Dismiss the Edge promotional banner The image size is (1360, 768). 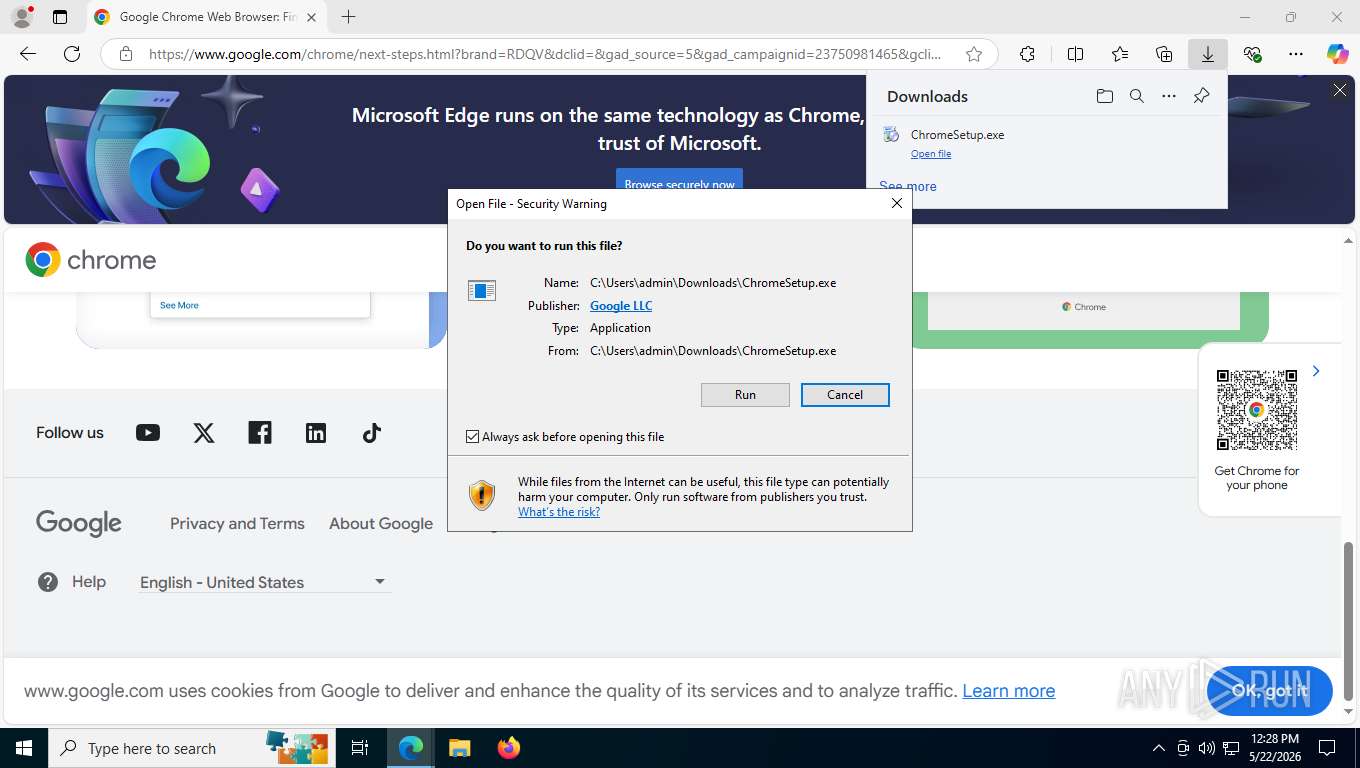pos(1340,90)
